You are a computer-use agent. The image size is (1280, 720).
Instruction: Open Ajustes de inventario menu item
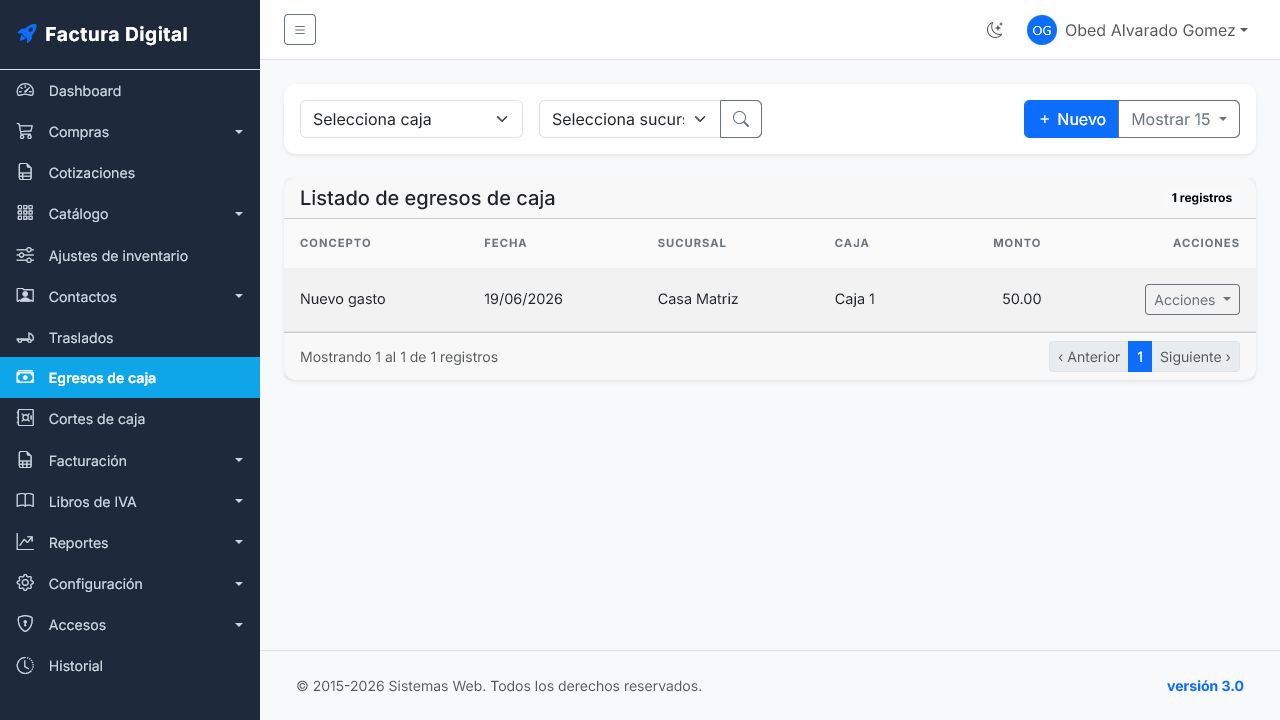130,256
